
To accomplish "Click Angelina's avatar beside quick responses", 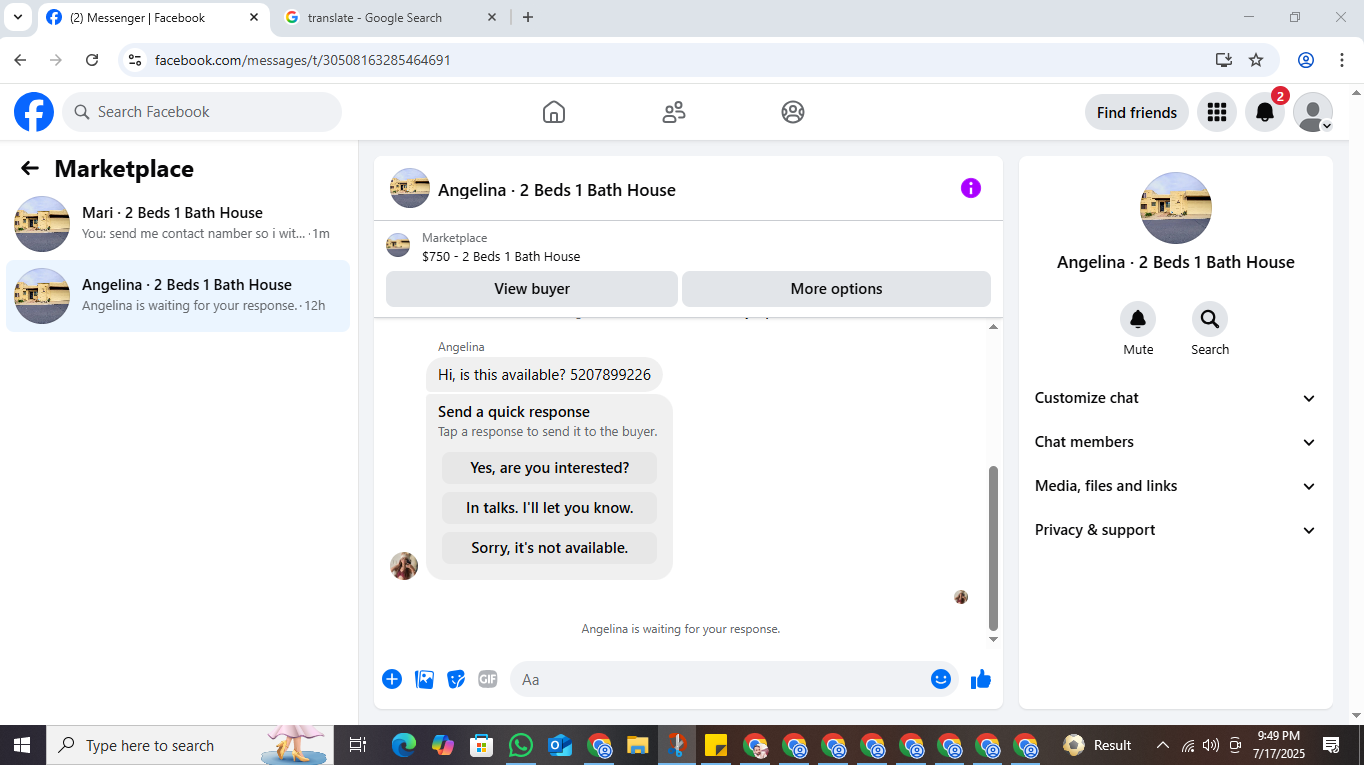I will pyautogui.click(x=404, y=566).
